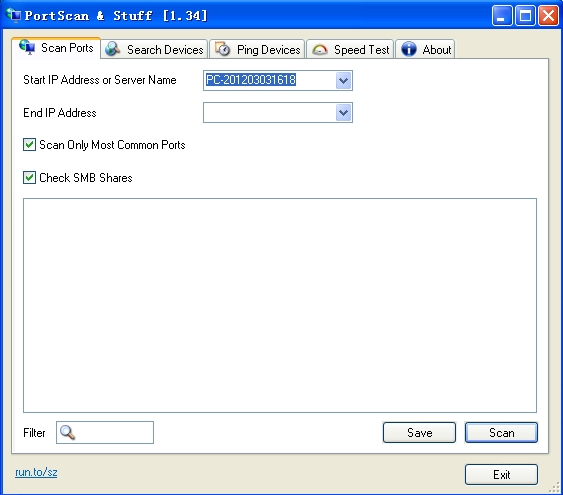The image size is (563, 495).
Task: Click inside the empty results list area
Action: click(280, 305)
